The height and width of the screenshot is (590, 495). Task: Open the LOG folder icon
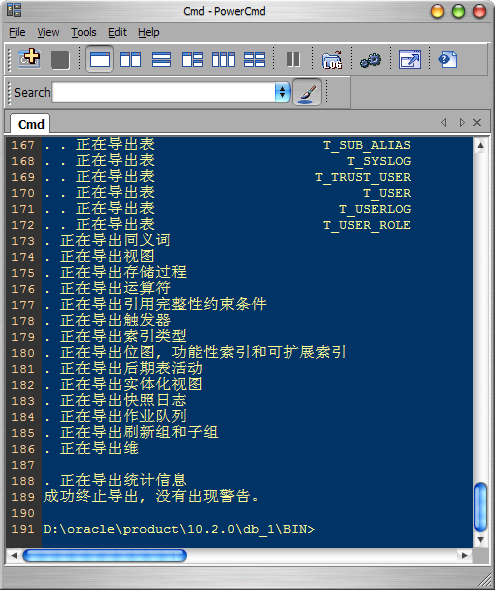[x=332, y=60]
